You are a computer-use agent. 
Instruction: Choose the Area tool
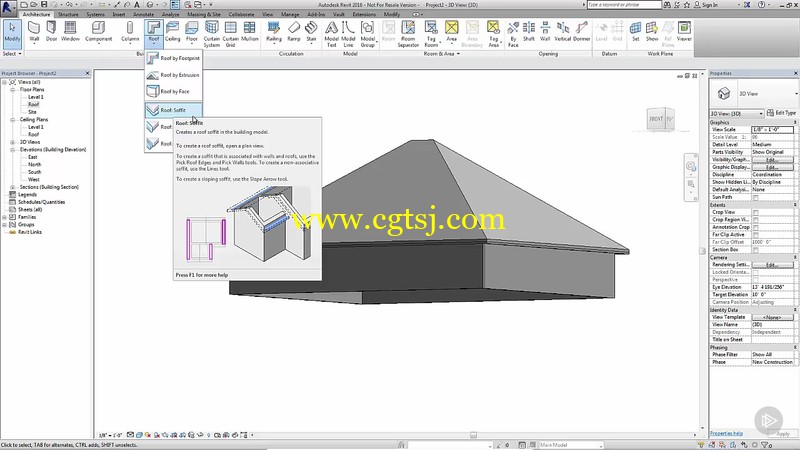tap(452, 32)
